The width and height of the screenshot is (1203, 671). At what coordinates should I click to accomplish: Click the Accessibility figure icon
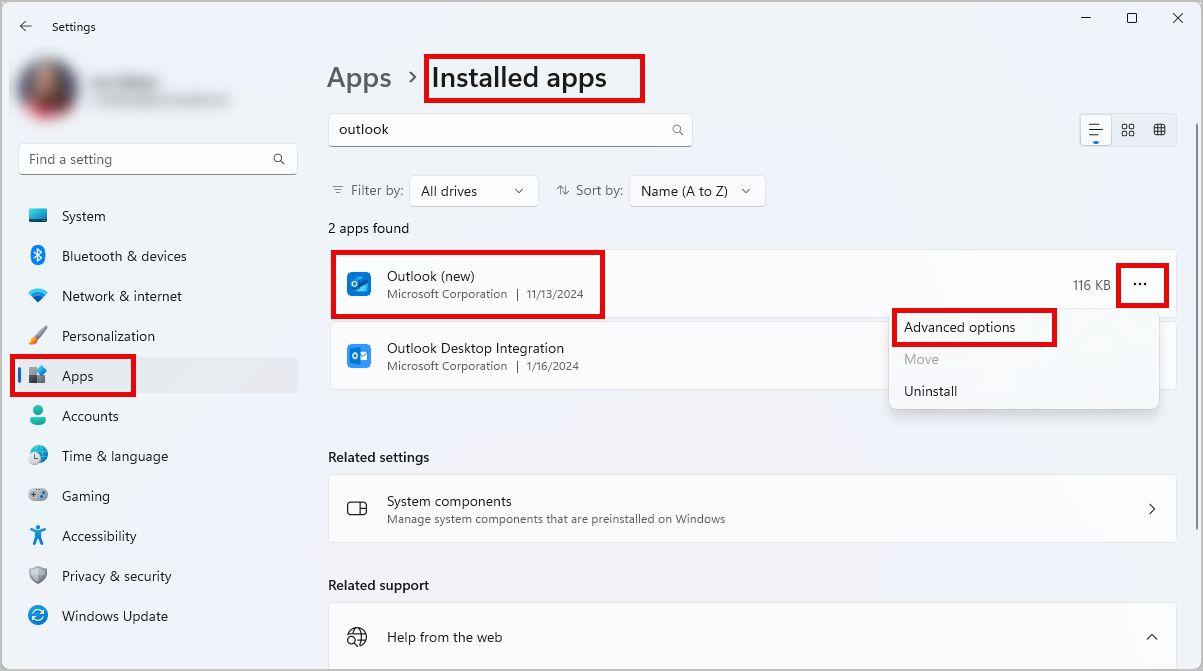(38, 535)
